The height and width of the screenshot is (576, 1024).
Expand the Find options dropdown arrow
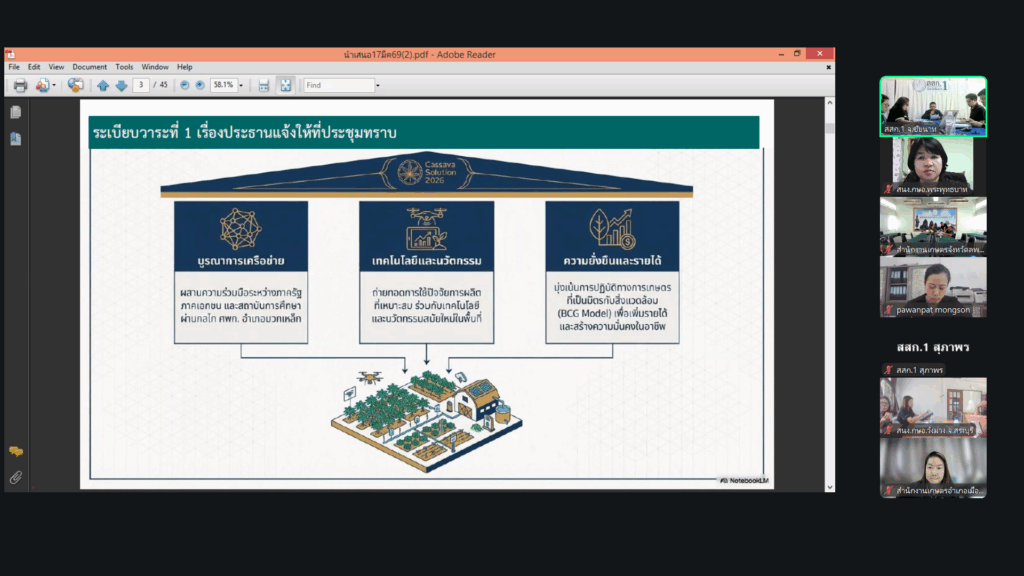[377, 86]
